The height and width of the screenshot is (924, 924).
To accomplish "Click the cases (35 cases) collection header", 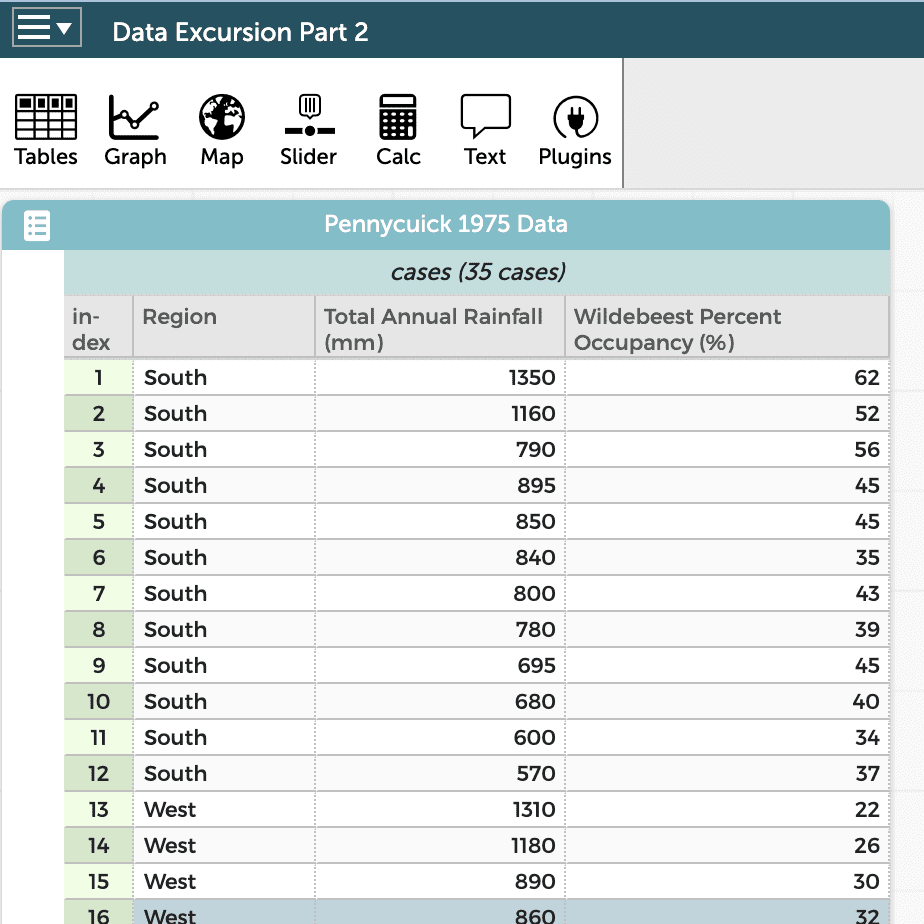I will (x=477, y=272).
